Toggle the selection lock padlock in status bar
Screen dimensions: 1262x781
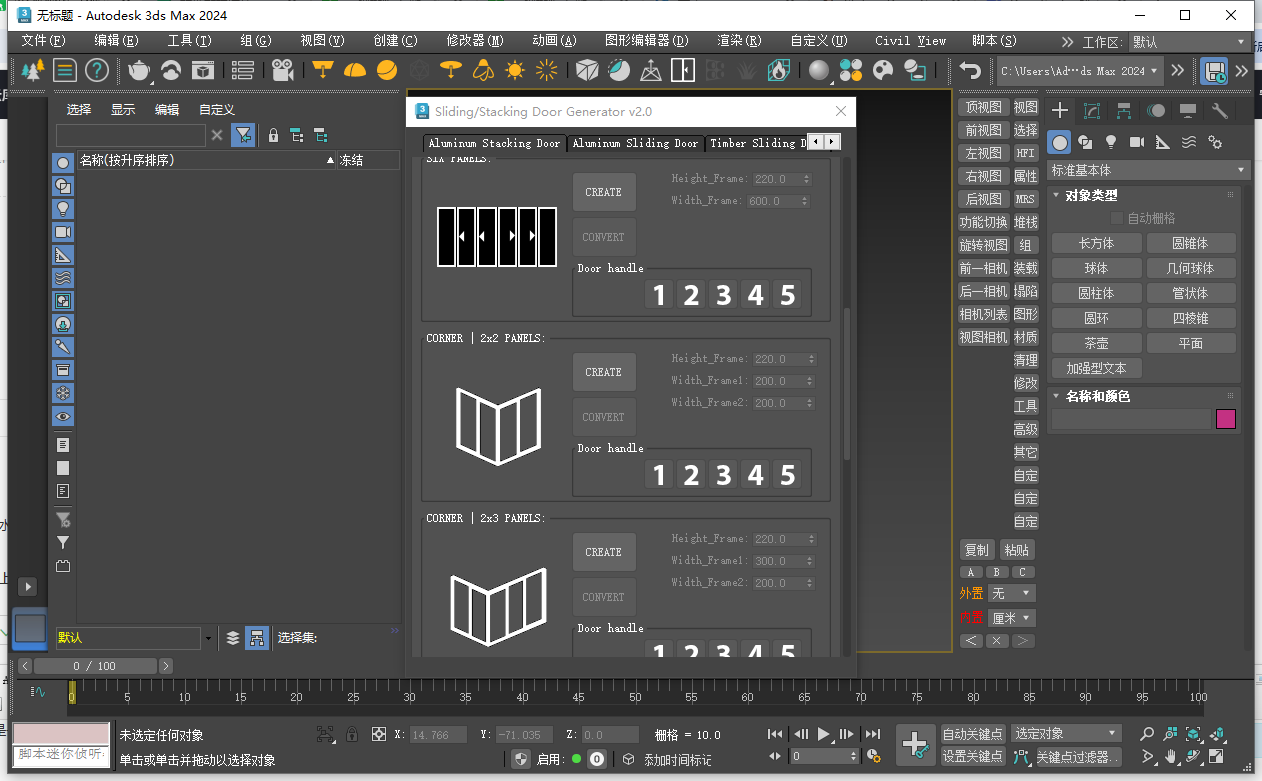pos(352,734)
